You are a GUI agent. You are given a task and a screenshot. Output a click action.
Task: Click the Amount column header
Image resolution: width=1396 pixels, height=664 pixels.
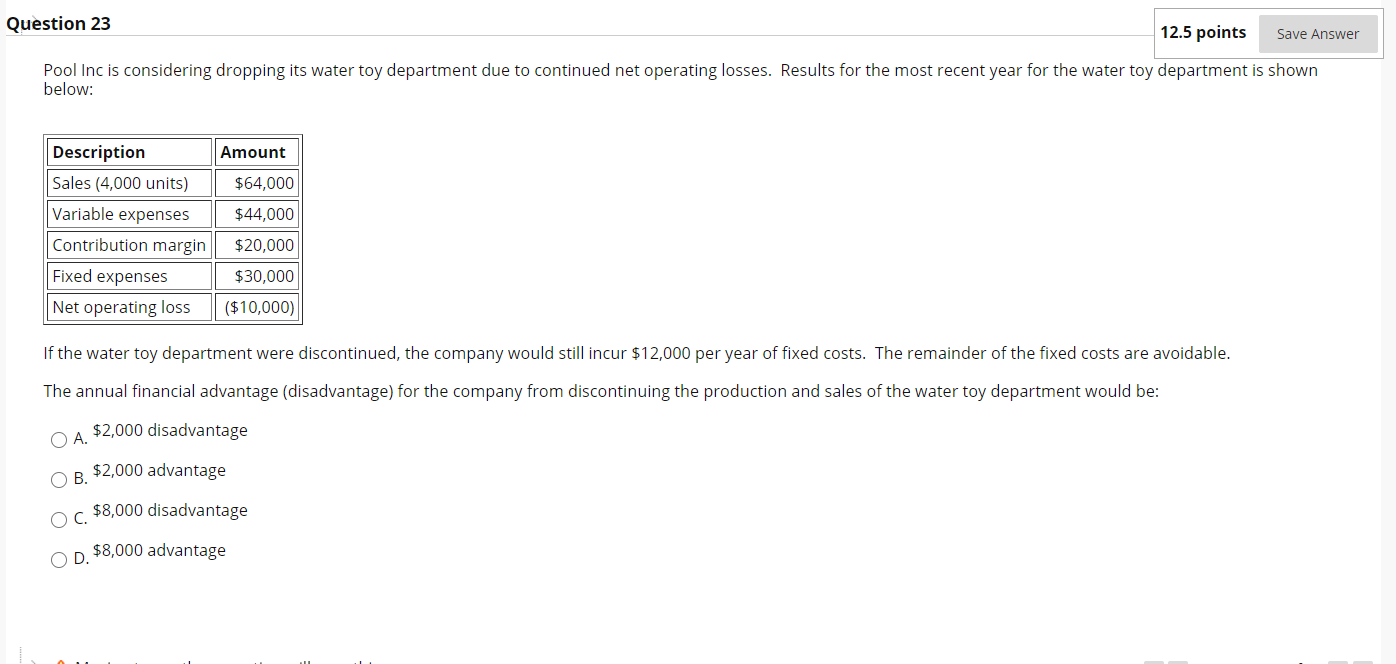(x=256, y=152)
